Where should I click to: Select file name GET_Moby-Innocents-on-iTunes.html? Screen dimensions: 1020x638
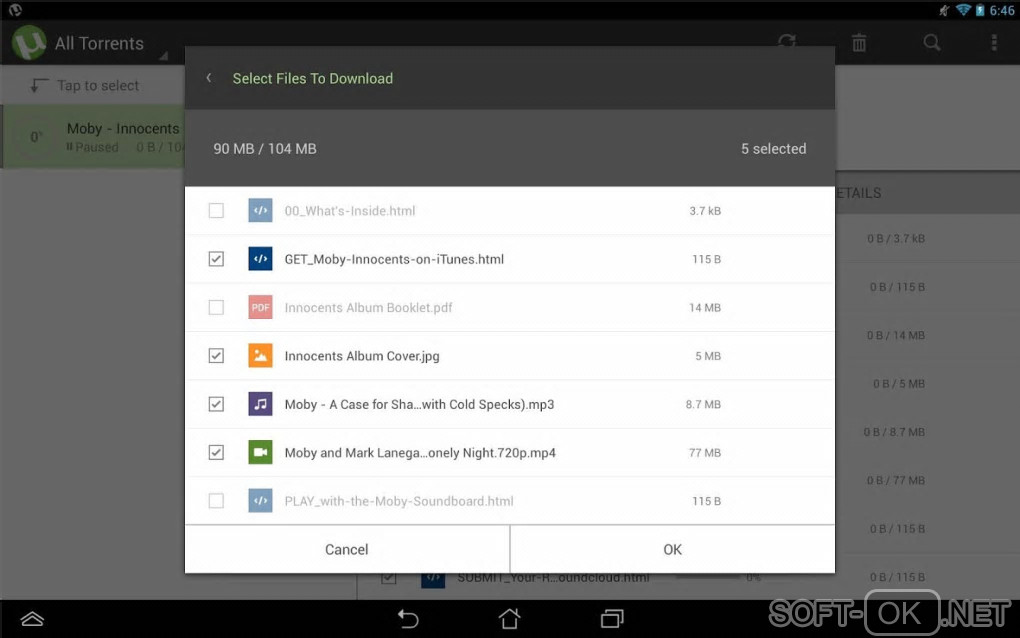394,259
